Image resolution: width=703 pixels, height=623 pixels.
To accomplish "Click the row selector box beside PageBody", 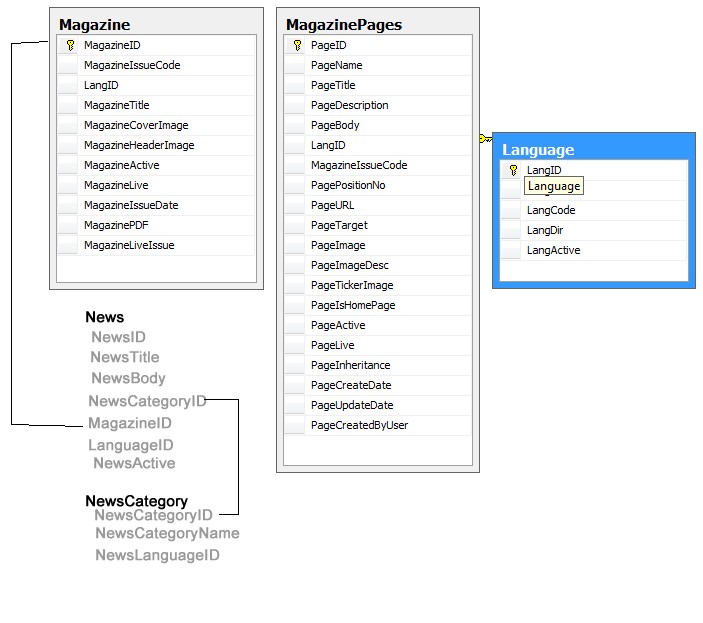I will click(x=295, y=125).
